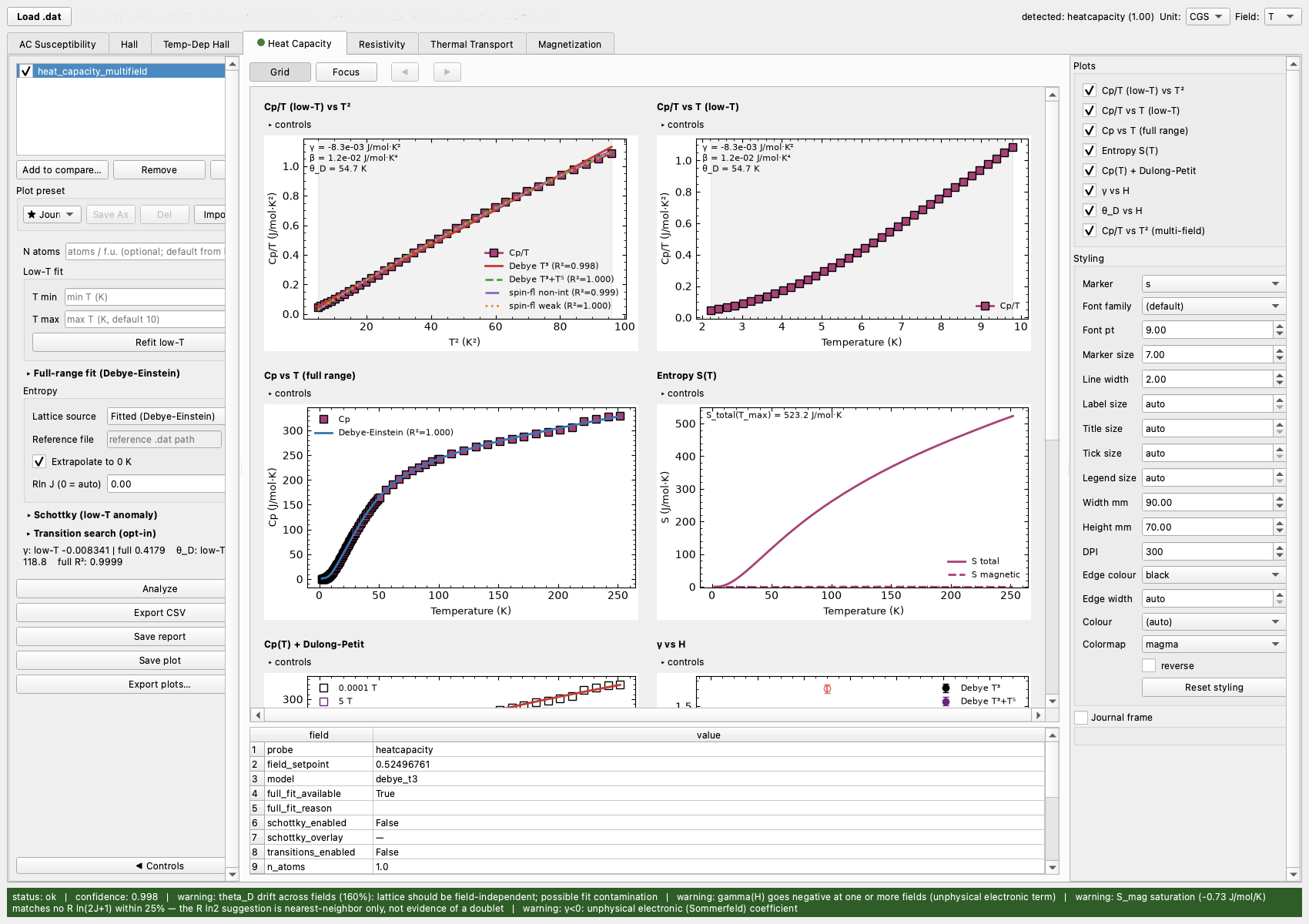Open Lattice source dropdown
The width and height of the screenshot is (1309, 924).
(x=166, y=417)
